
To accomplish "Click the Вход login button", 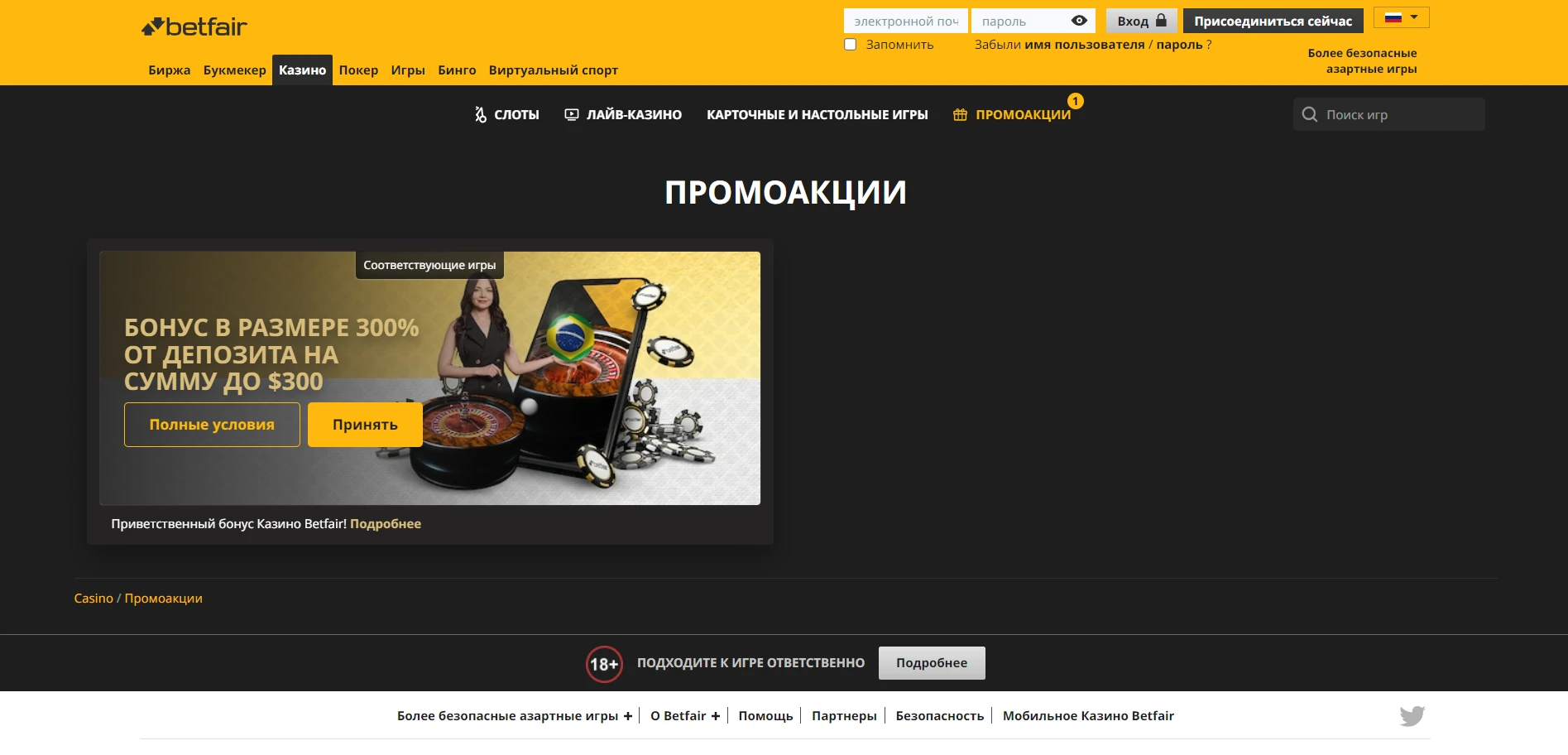I will point(1141,21).
